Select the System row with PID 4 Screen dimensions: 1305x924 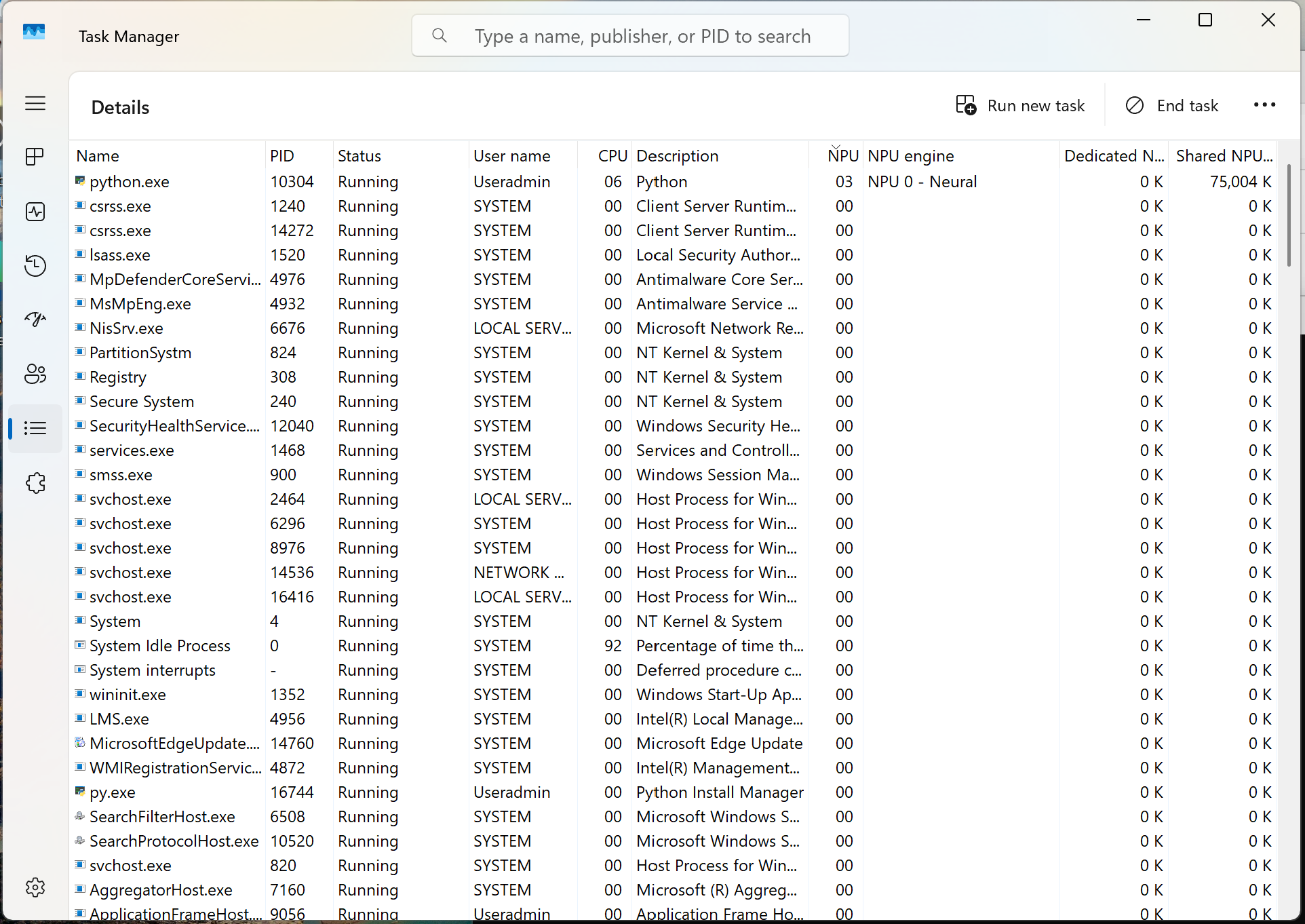coord(674,621)
